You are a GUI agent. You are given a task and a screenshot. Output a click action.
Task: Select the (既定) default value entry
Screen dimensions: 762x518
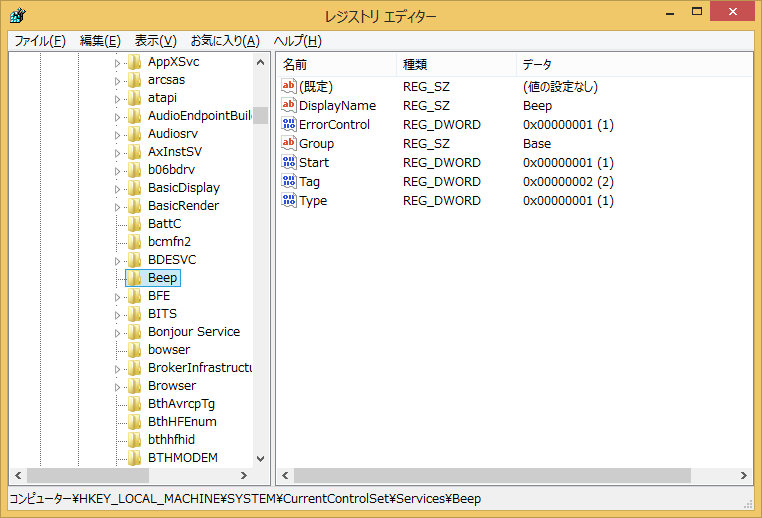(x=316, y=86)
